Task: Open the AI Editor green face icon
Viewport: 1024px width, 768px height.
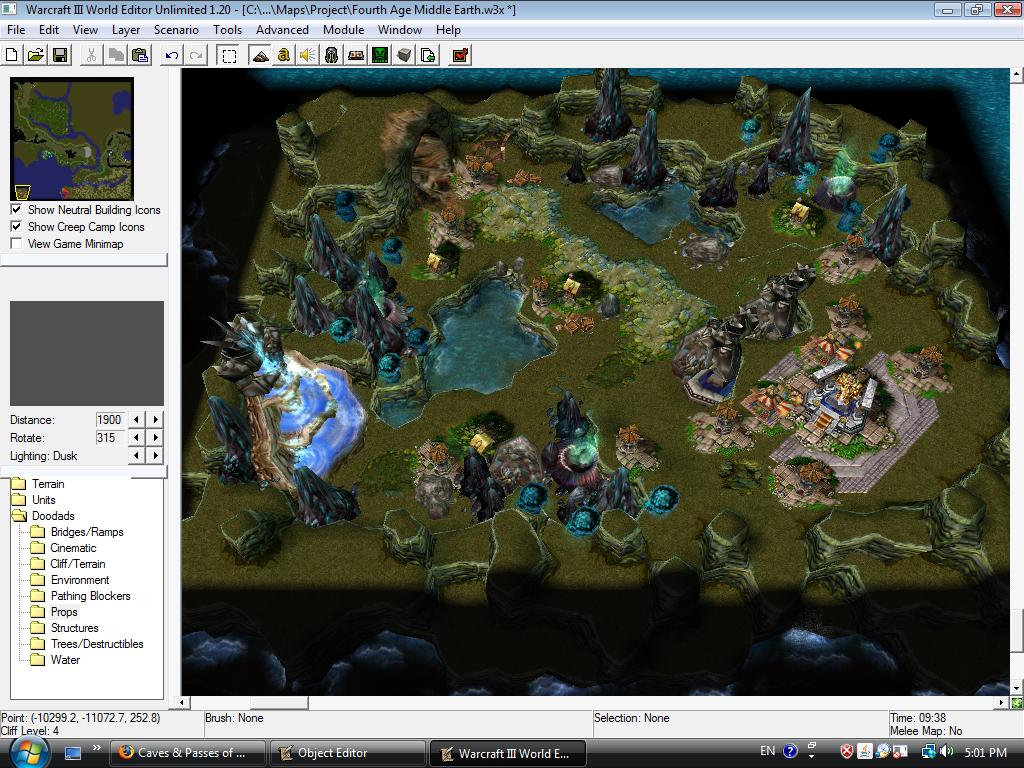Action: (x=380, y=56)
